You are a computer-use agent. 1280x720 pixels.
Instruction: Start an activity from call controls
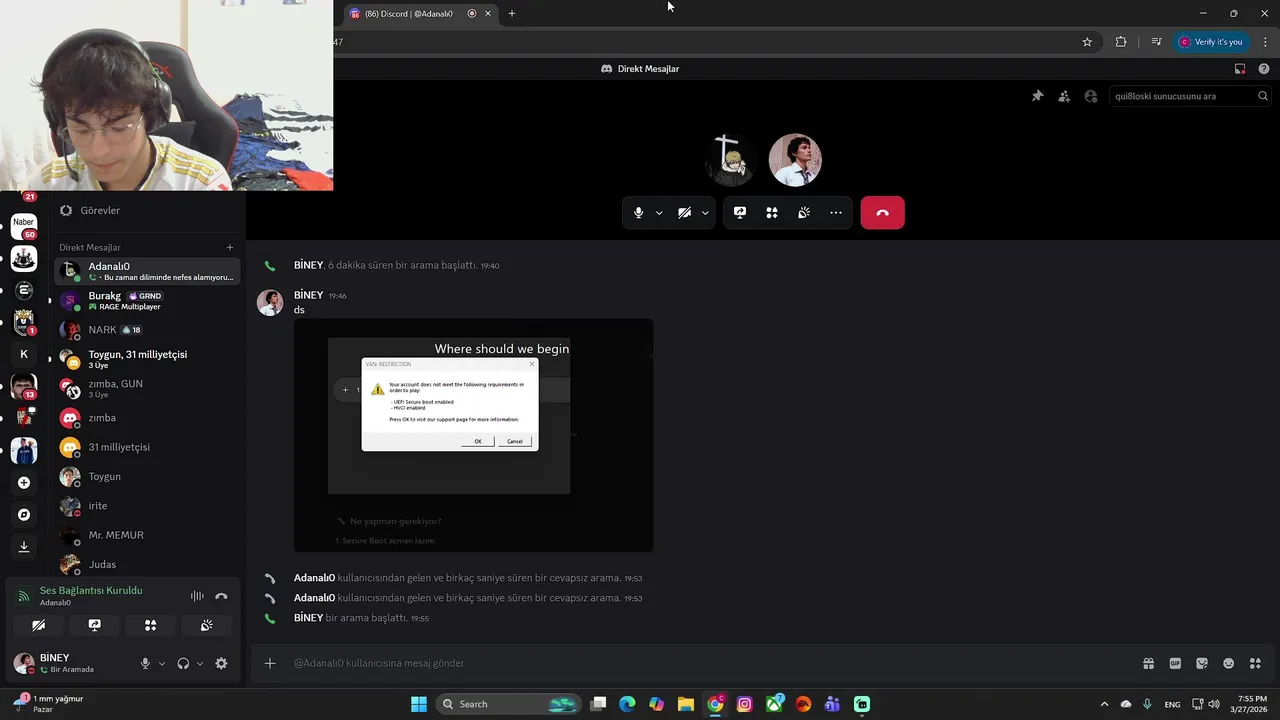point(772,213)
